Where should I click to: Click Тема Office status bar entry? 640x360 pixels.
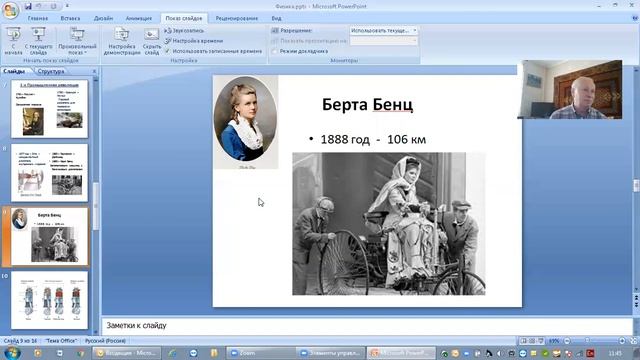click(61, 341)
